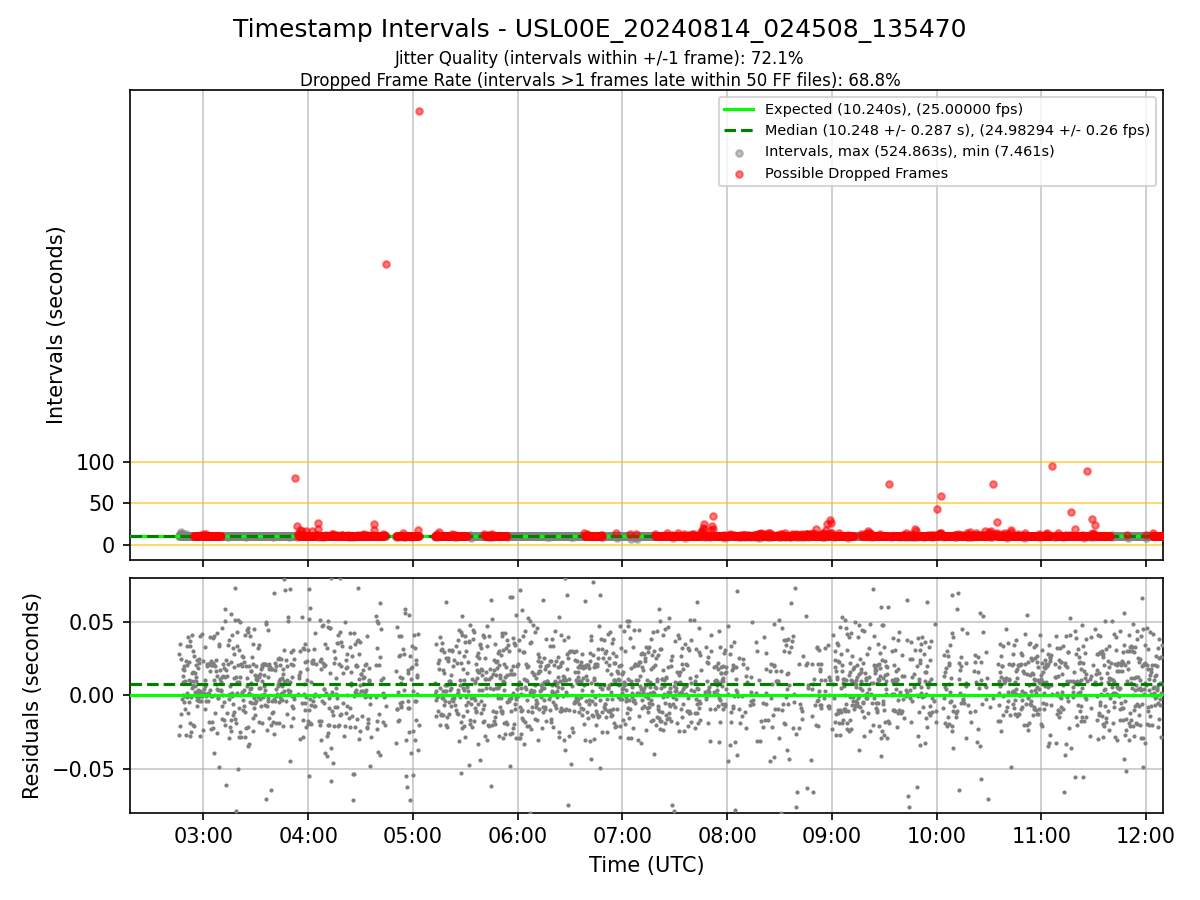Click the '05:00' time tick label
This screenshot has height=900, width=1200.
point(413,834)
